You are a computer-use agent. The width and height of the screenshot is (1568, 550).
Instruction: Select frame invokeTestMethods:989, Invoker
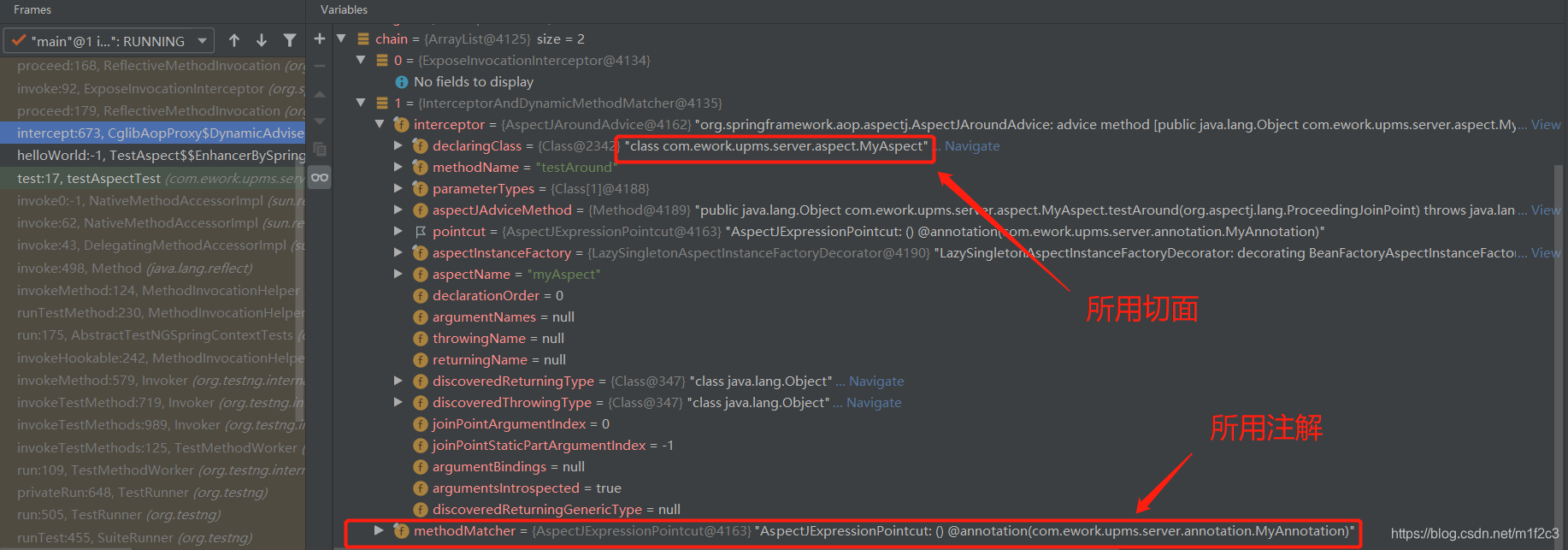[152, 425]
